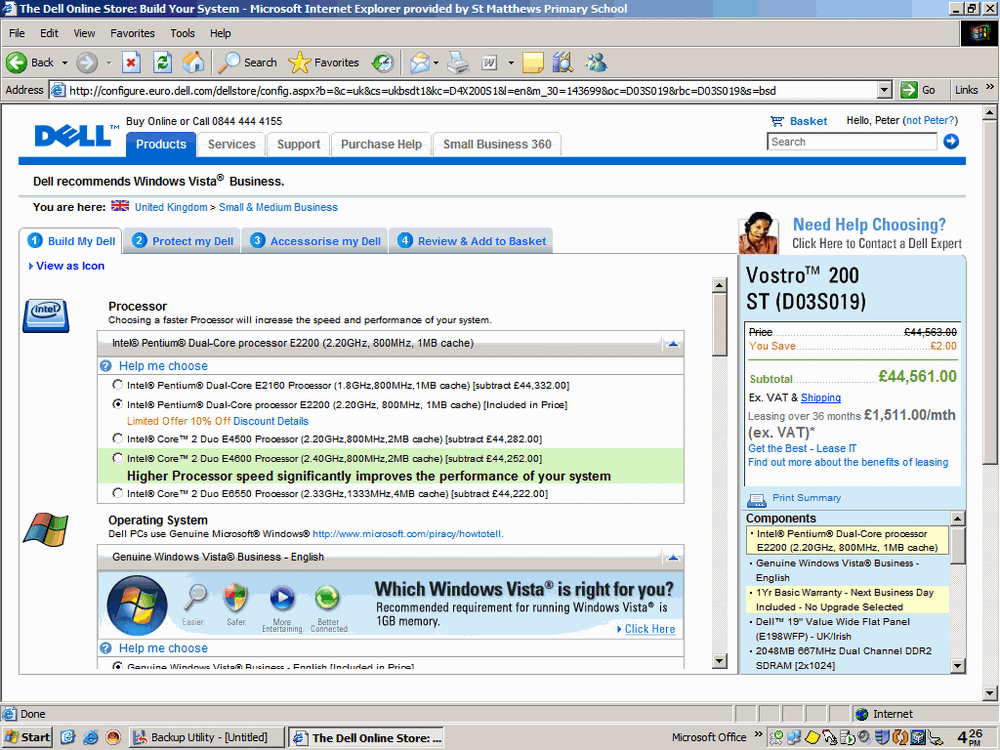Stop page loading with the red X icon

[x=131, y=62]
